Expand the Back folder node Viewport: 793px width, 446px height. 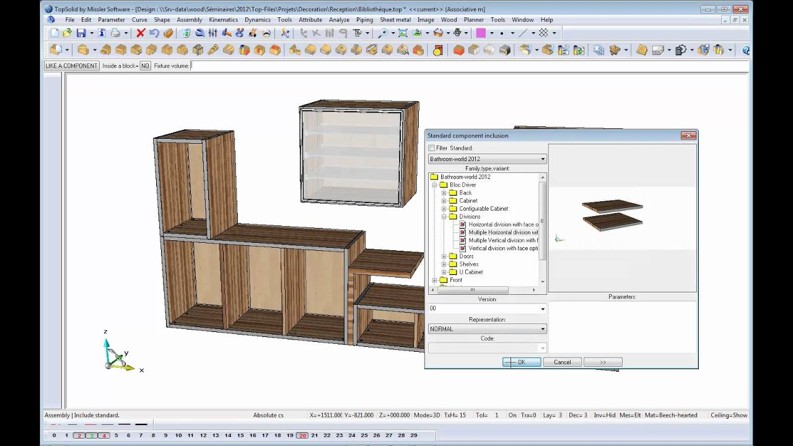[x=444, y=193]
